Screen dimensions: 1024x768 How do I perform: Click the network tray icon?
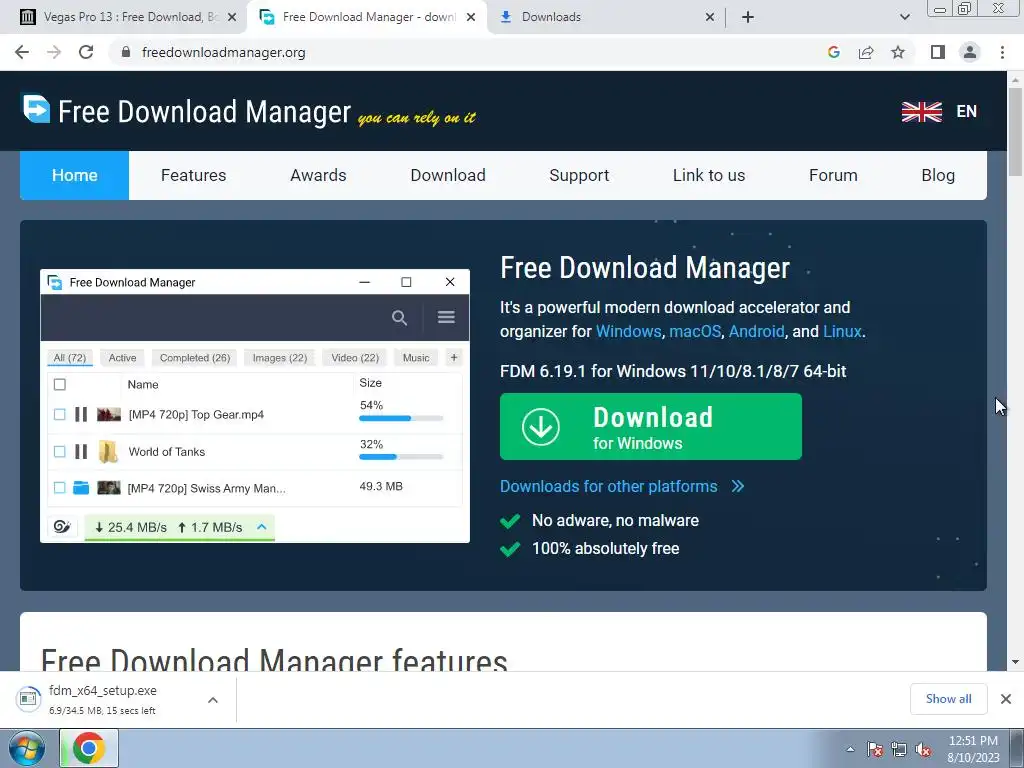[899, 749]
